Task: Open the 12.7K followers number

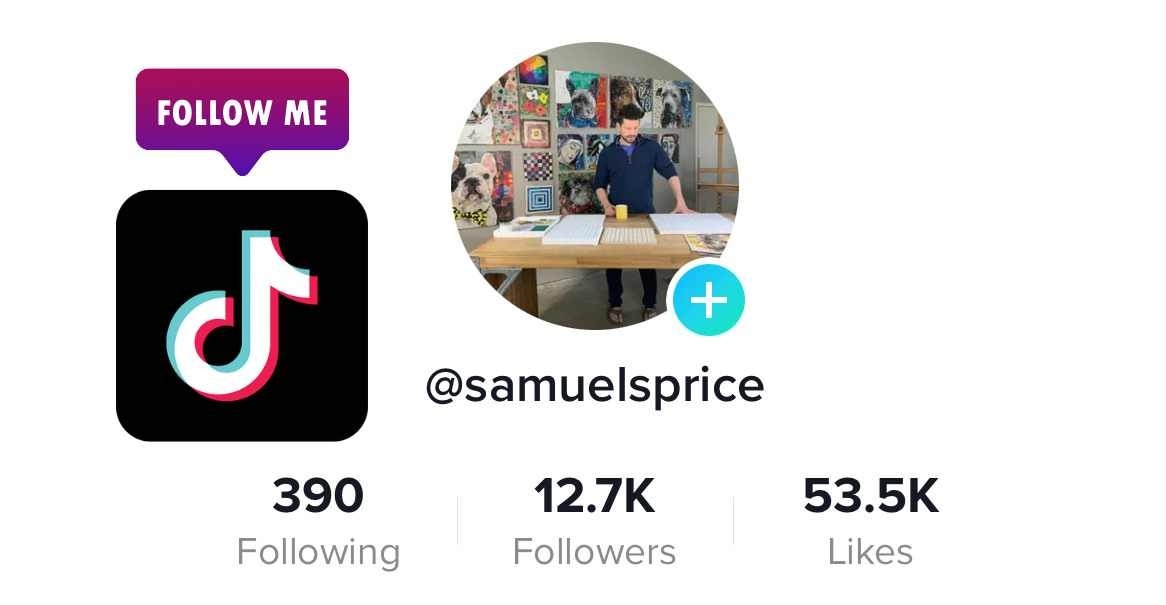Action: [x=594, y=496]
